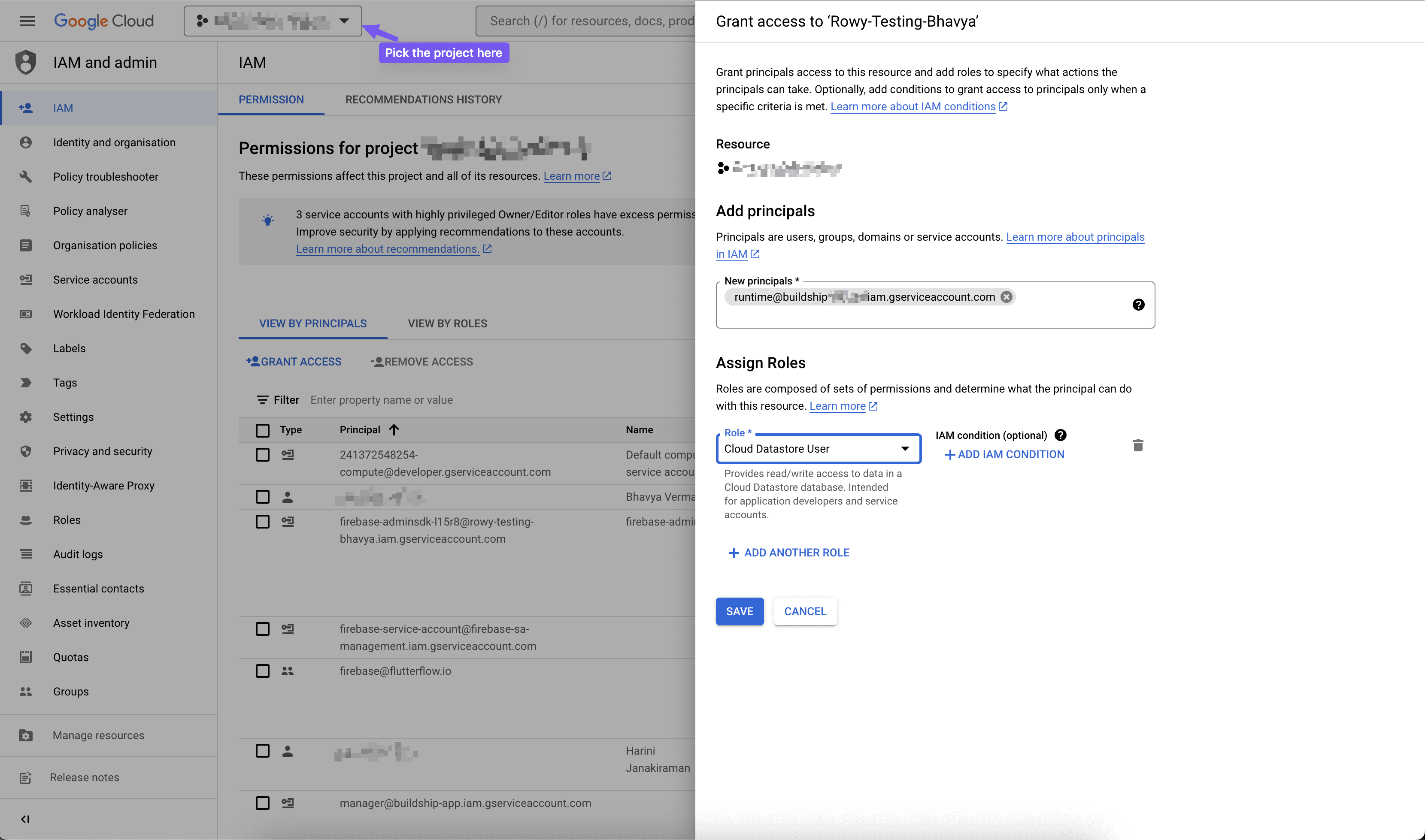
Task: Click the SAVE button to grant access
Action: (x=740, y=611)
